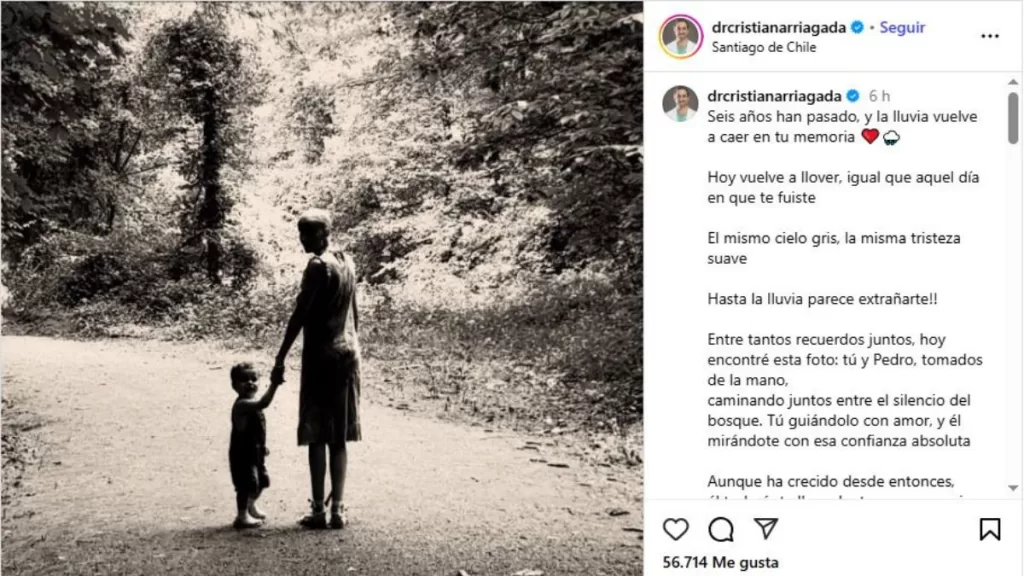Follow the account with Seguir
The image size is (1024, 576).
tap(902, 27)
